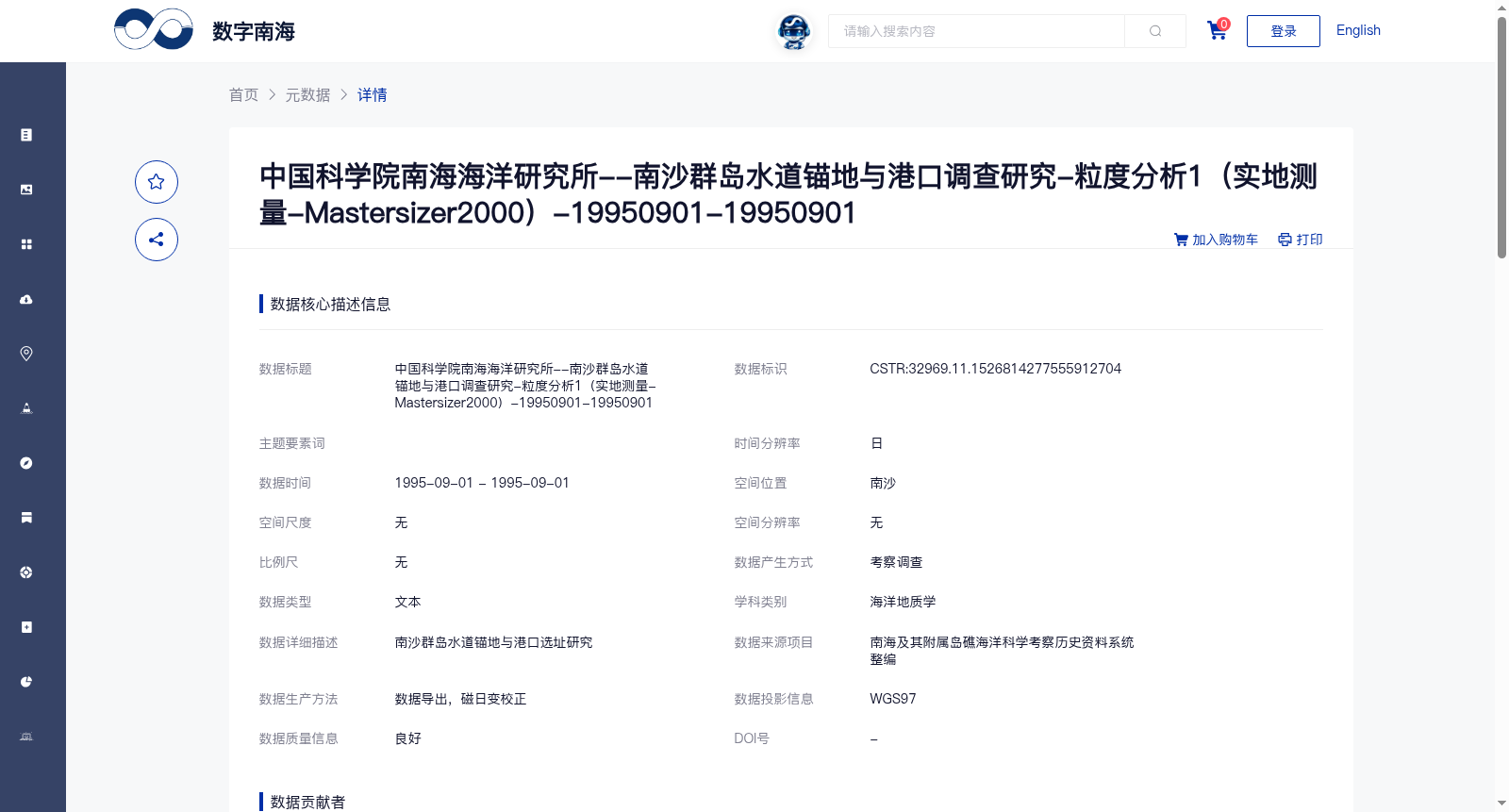Select the map pin location sidebar icon

26,354
